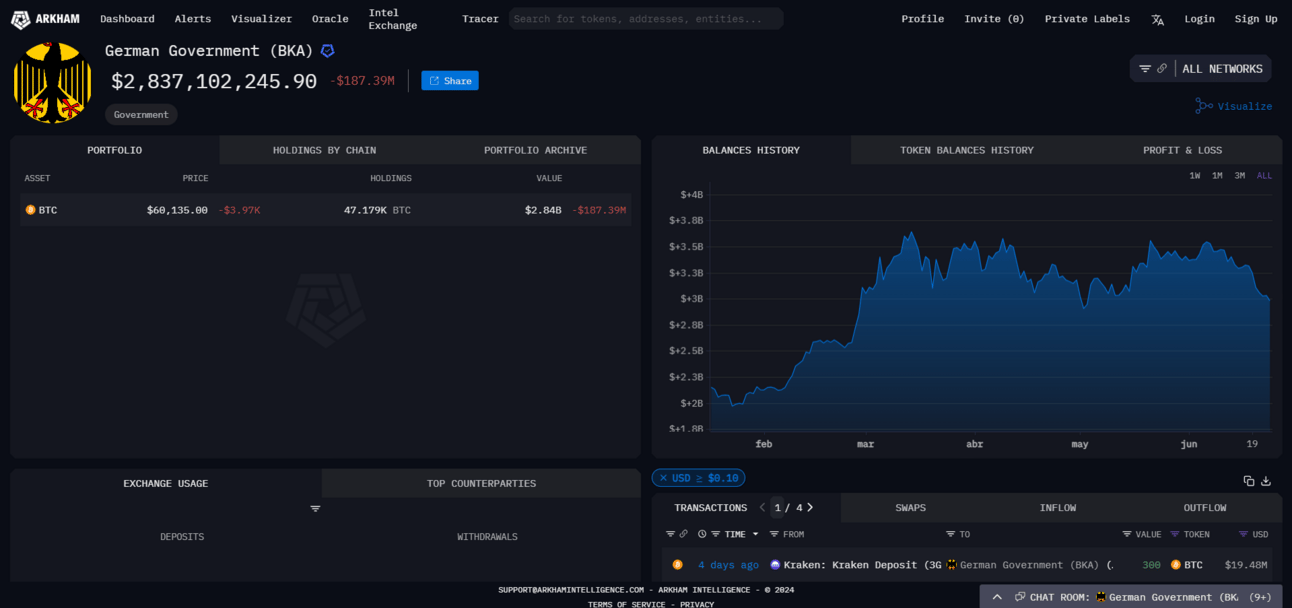Click the leftmost filter icon in transactions header
Viewport: 1292px width, 608px height.
pyautogui.click(x=671, y=534)
